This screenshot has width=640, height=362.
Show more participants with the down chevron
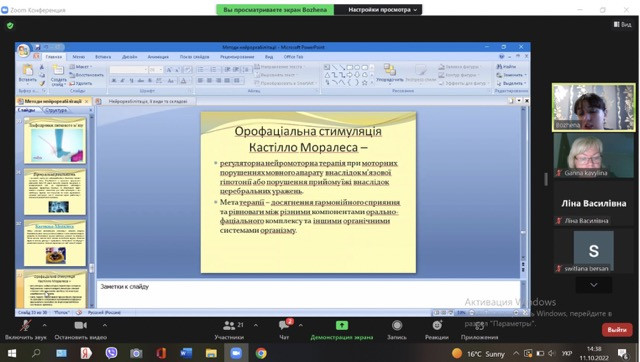(x=593, y=285)
